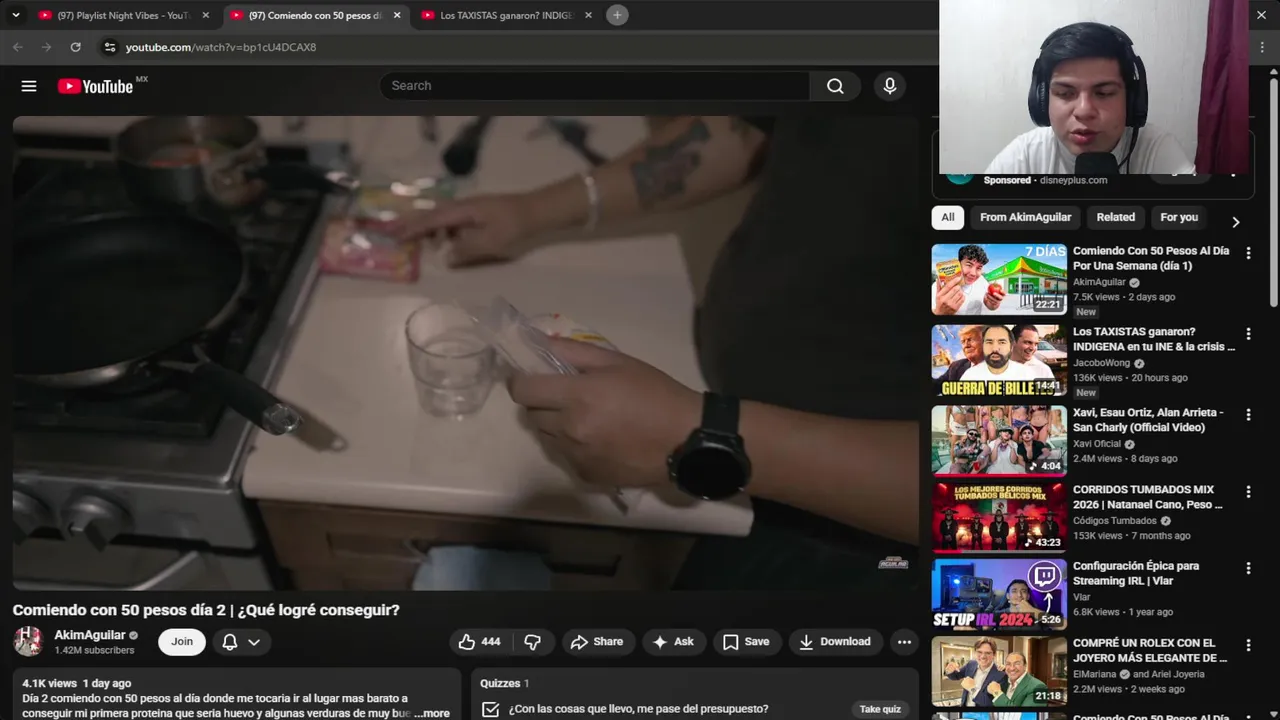Take the quiz
This screenshot has width=1280, height=720.
880,709
